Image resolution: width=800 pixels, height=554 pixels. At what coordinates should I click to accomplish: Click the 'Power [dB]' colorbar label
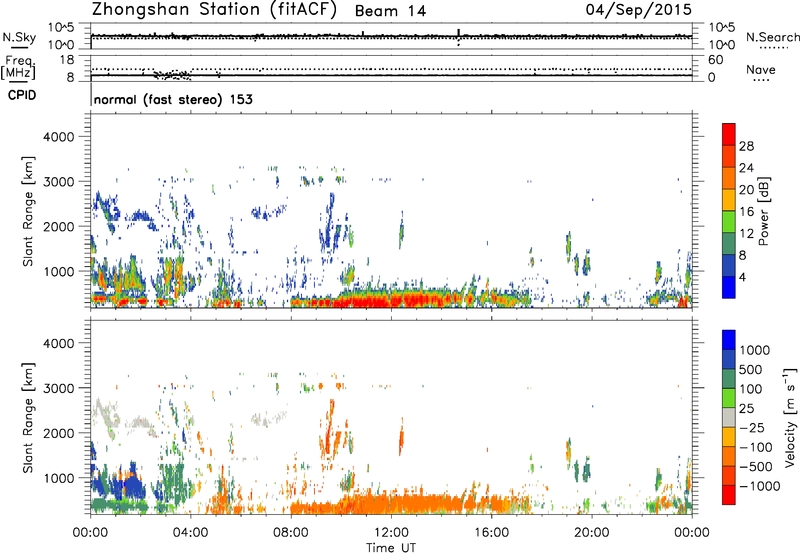(763, 211)
